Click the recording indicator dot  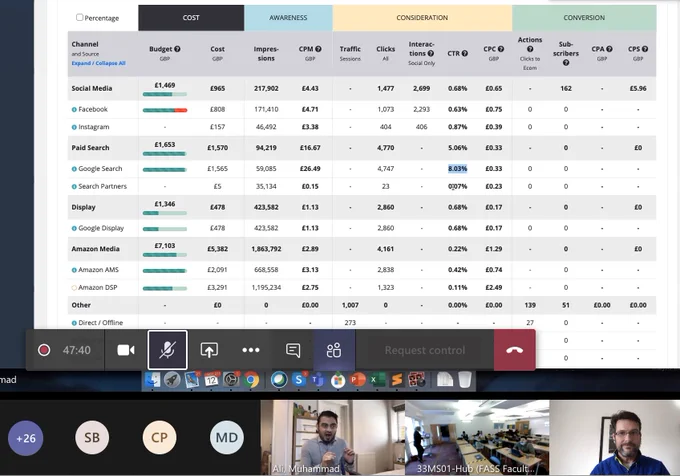[x=44, y=350]
